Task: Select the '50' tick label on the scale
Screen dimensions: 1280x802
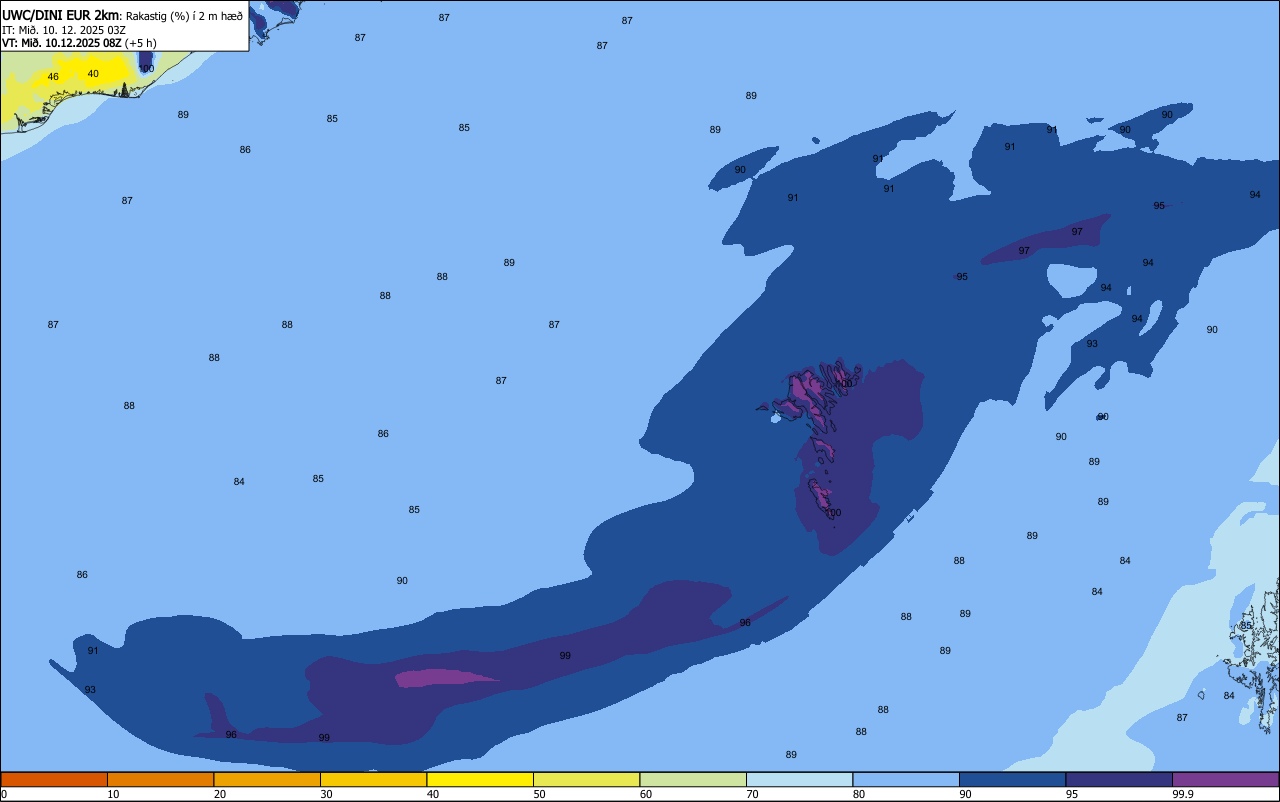Action: [540, 794]
